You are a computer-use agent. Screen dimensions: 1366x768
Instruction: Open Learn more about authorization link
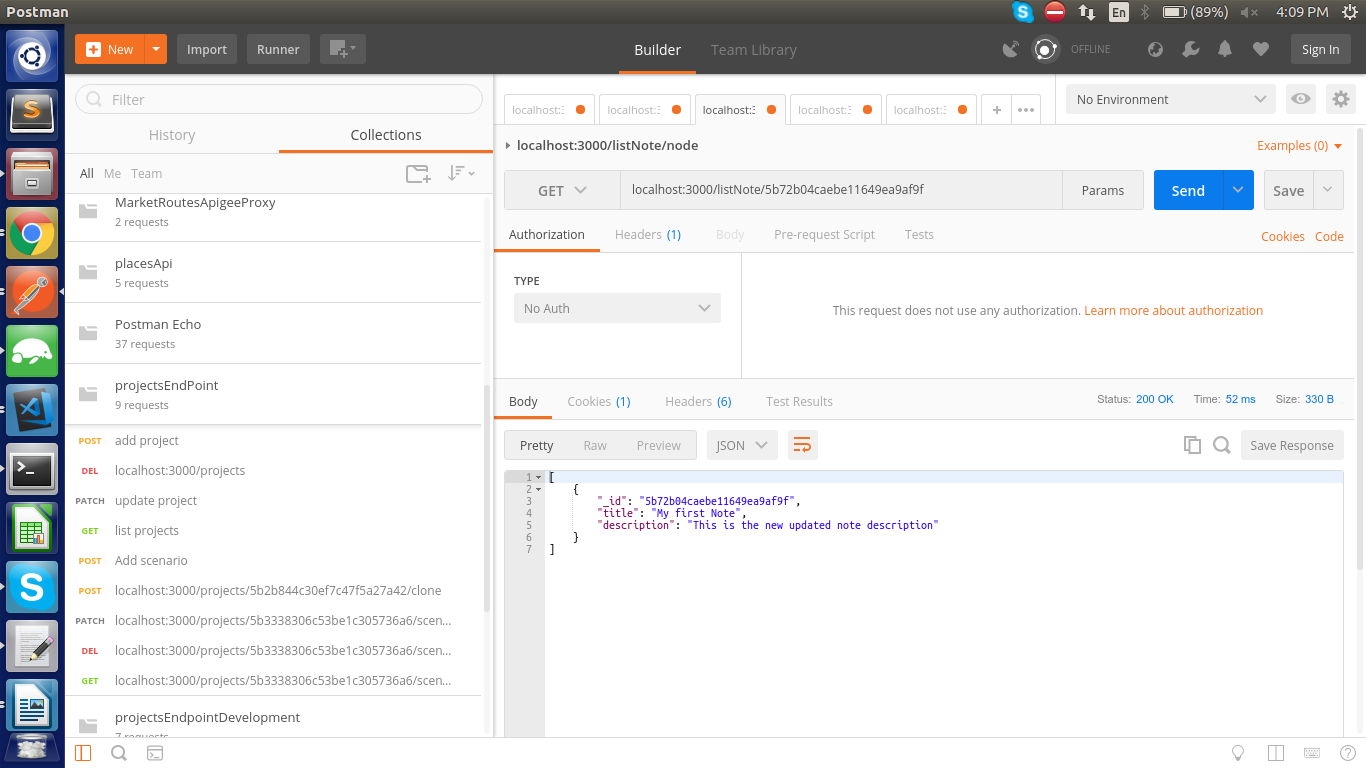coord(1173,310)
